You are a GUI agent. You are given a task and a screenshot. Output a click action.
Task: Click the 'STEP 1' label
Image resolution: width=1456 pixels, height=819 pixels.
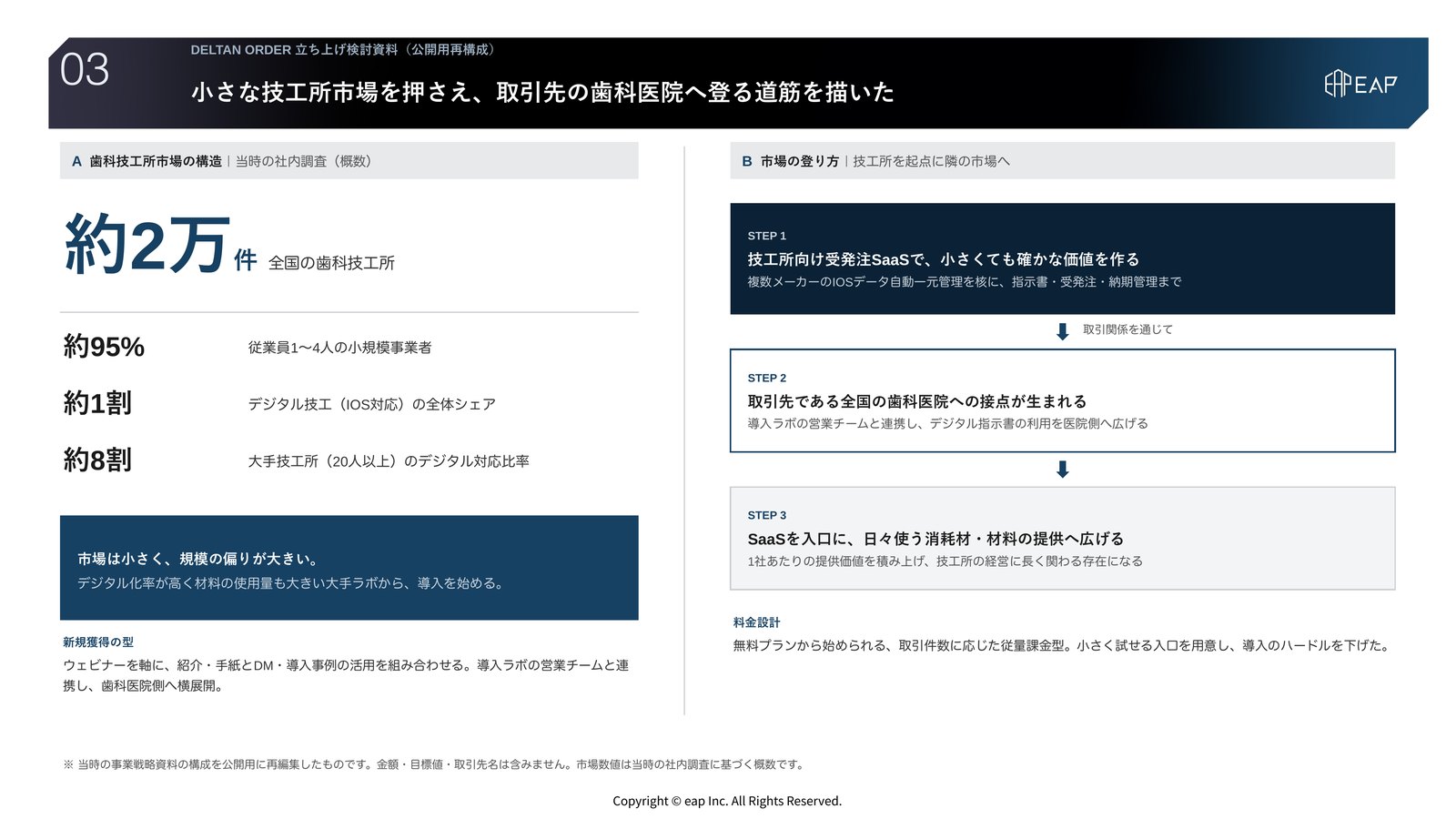coord(767,236)
